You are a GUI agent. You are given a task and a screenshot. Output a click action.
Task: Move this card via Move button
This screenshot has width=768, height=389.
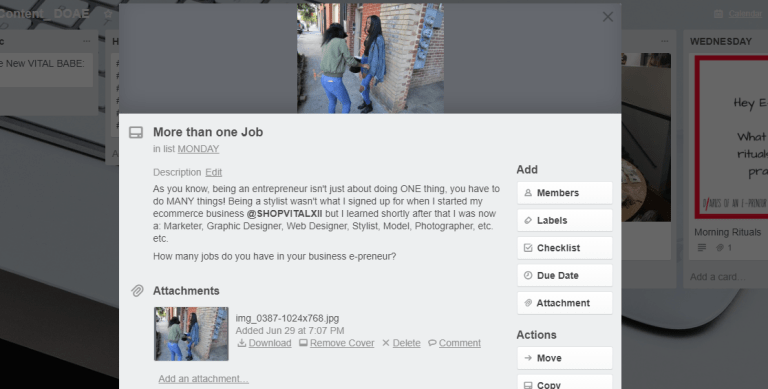pyautogui.click(x=565, y=358)
